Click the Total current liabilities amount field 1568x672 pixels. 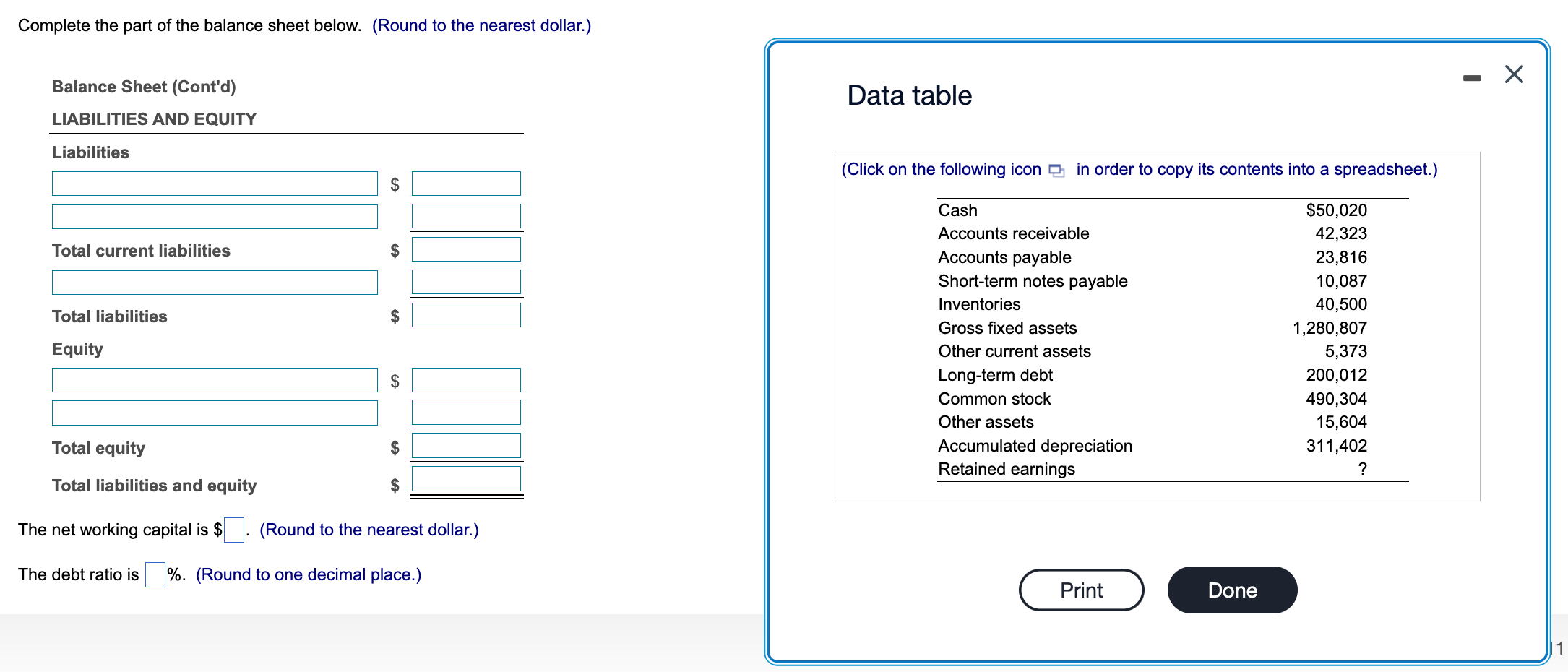tap(466, 249)
